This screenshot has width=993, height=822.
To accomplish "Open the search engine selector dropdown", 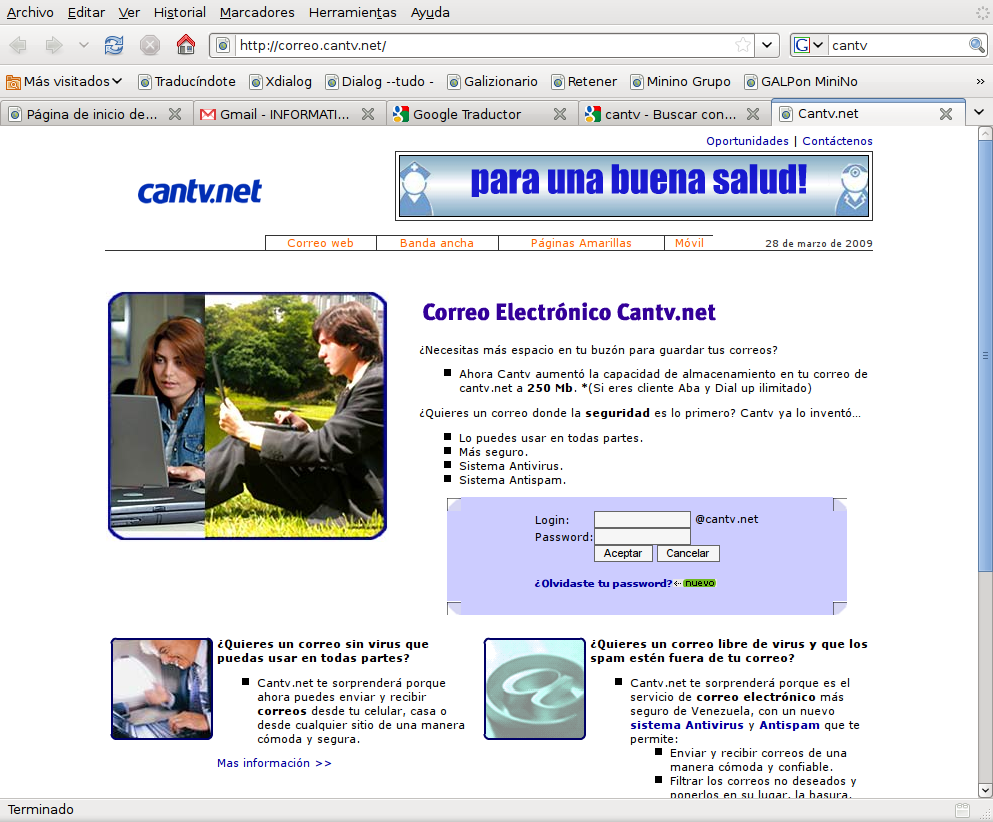I will click(809, 45).
